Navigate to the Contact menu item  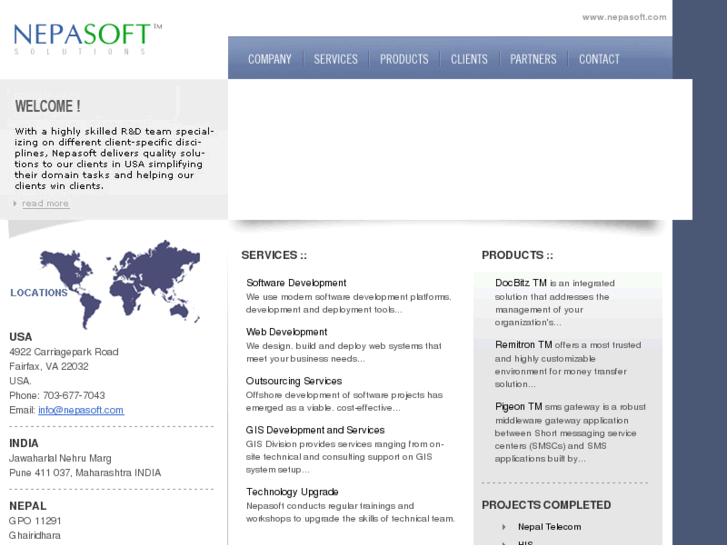pos(599,59)
